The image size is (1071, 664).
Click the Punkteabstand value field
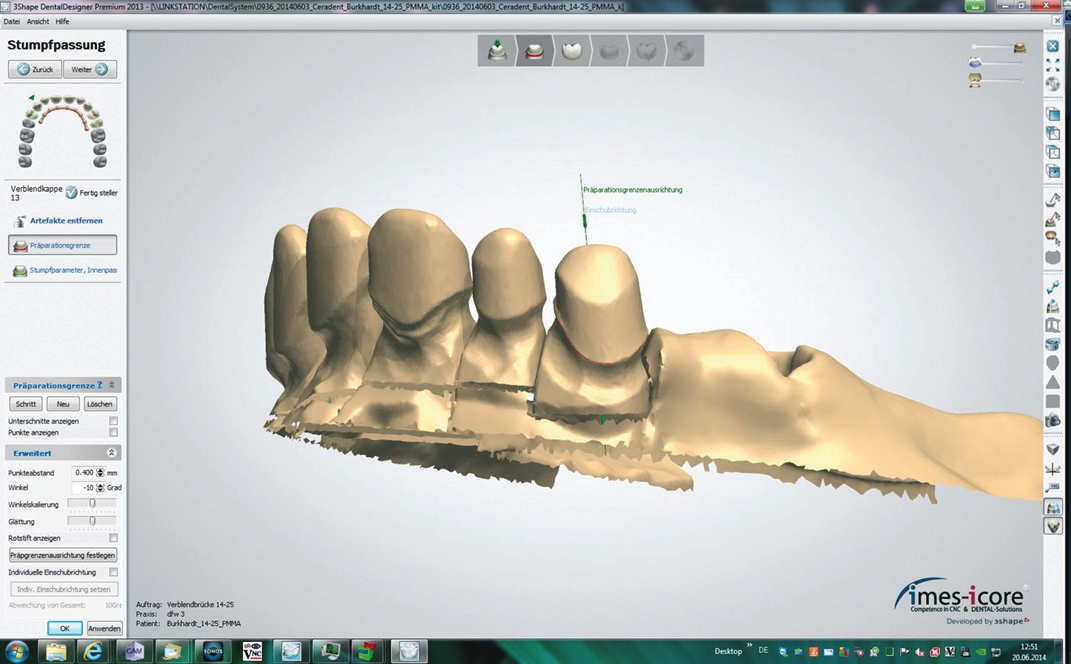[83, 473]
